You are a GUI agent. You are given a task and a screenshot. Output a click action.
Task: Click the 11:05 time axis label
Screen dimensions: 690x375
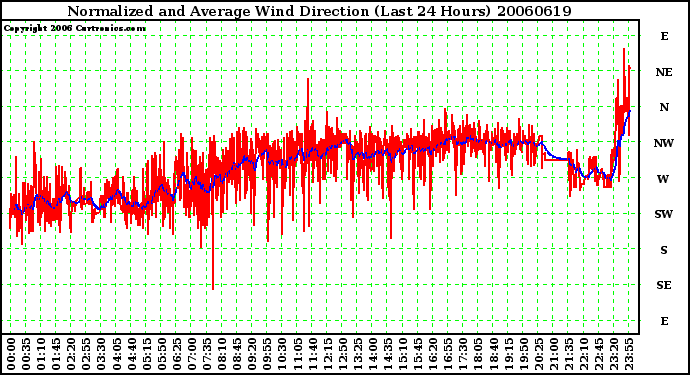click(x=297, y=354)
